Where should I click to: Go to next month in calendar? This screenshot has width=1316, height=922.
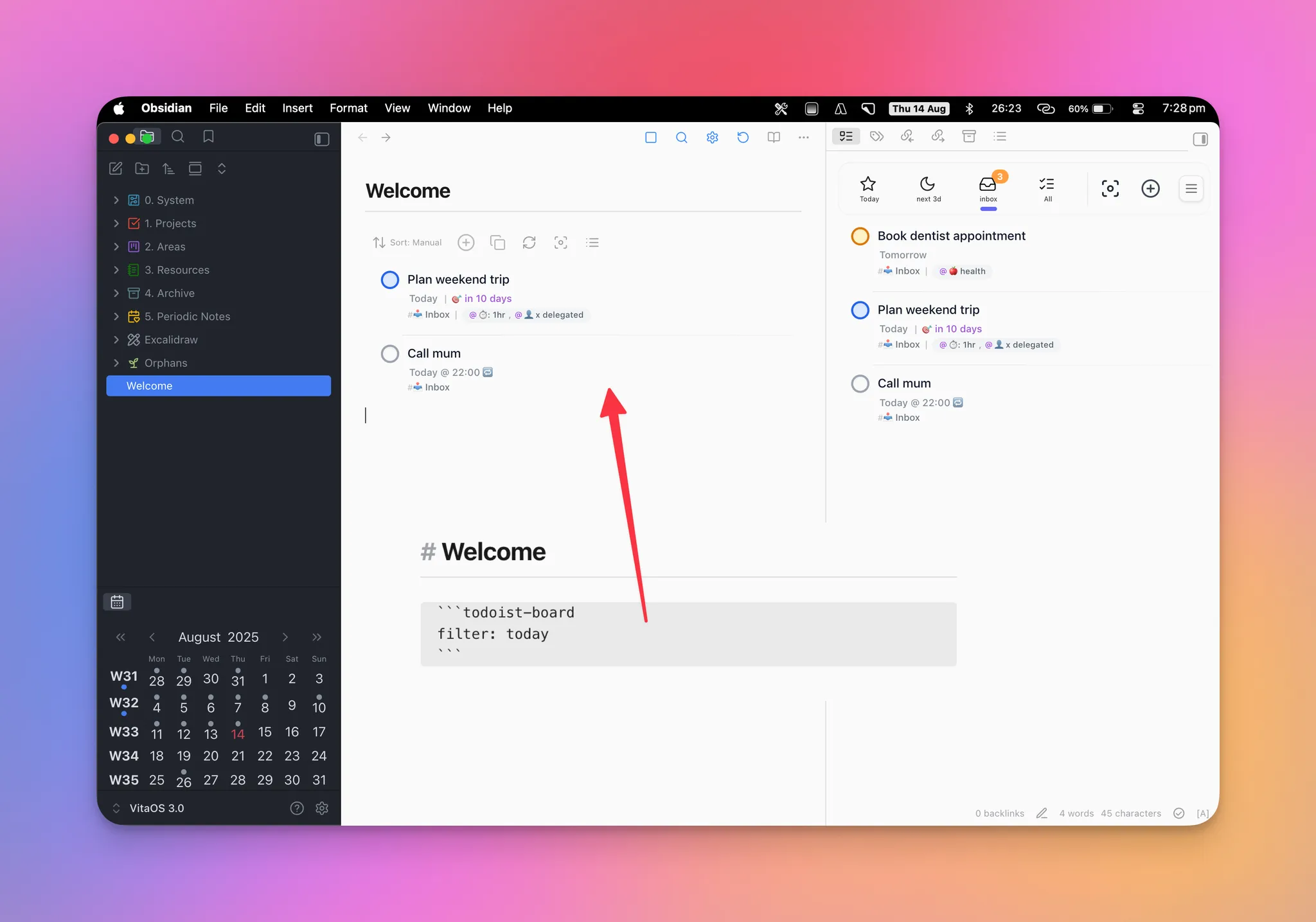[285, 637]
